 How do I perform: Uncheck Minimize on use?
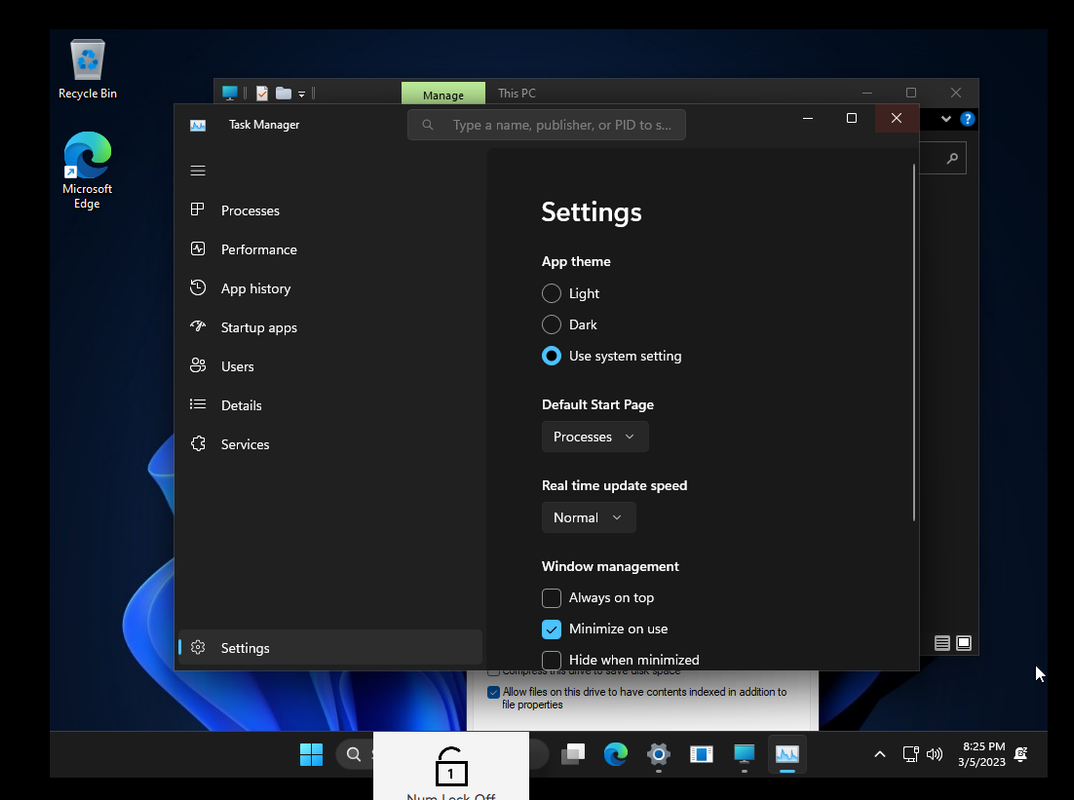point(551,629)
